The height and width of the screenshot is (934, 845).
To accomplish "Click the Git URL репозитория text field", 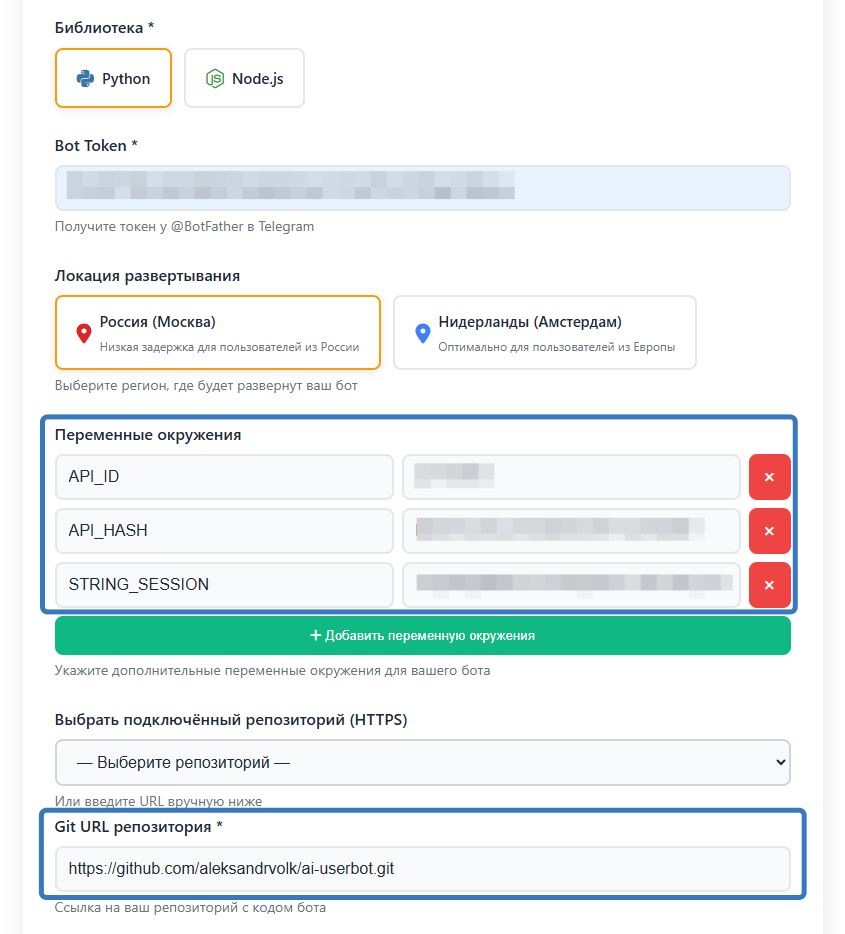I will coord(422,869).
